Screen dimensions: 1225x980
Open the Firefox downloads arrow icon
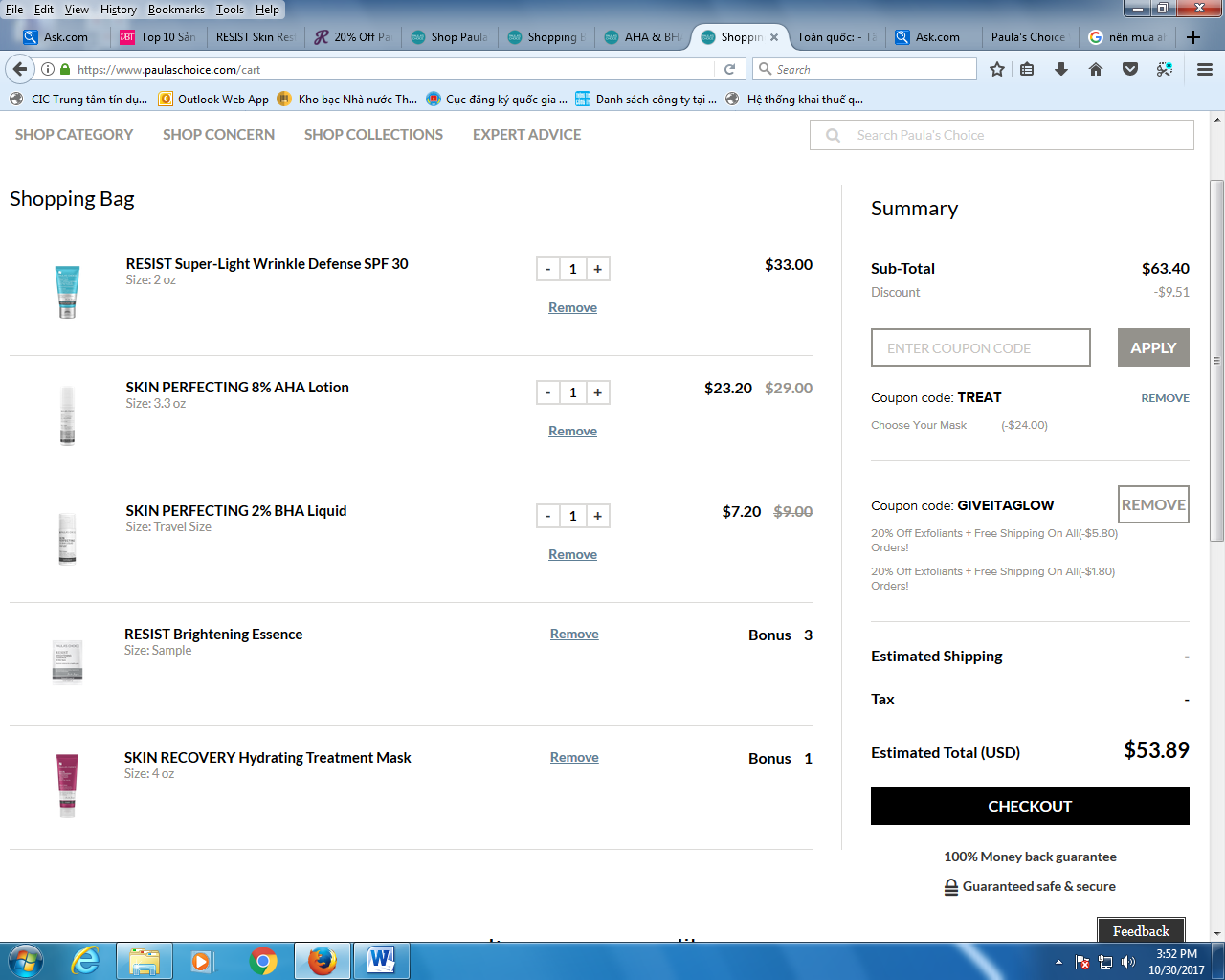pos(1060,69)
